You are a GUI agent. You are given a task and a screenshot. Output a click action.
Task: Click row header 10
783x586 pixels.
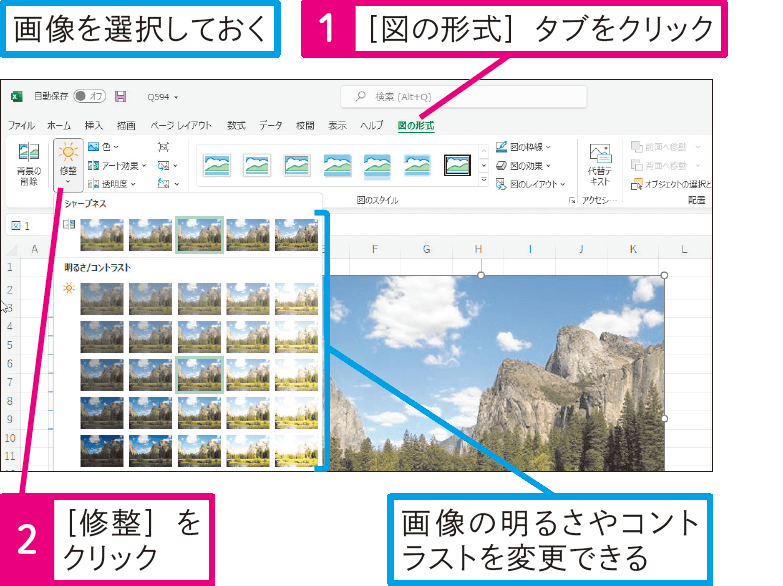tap(10, 438)
